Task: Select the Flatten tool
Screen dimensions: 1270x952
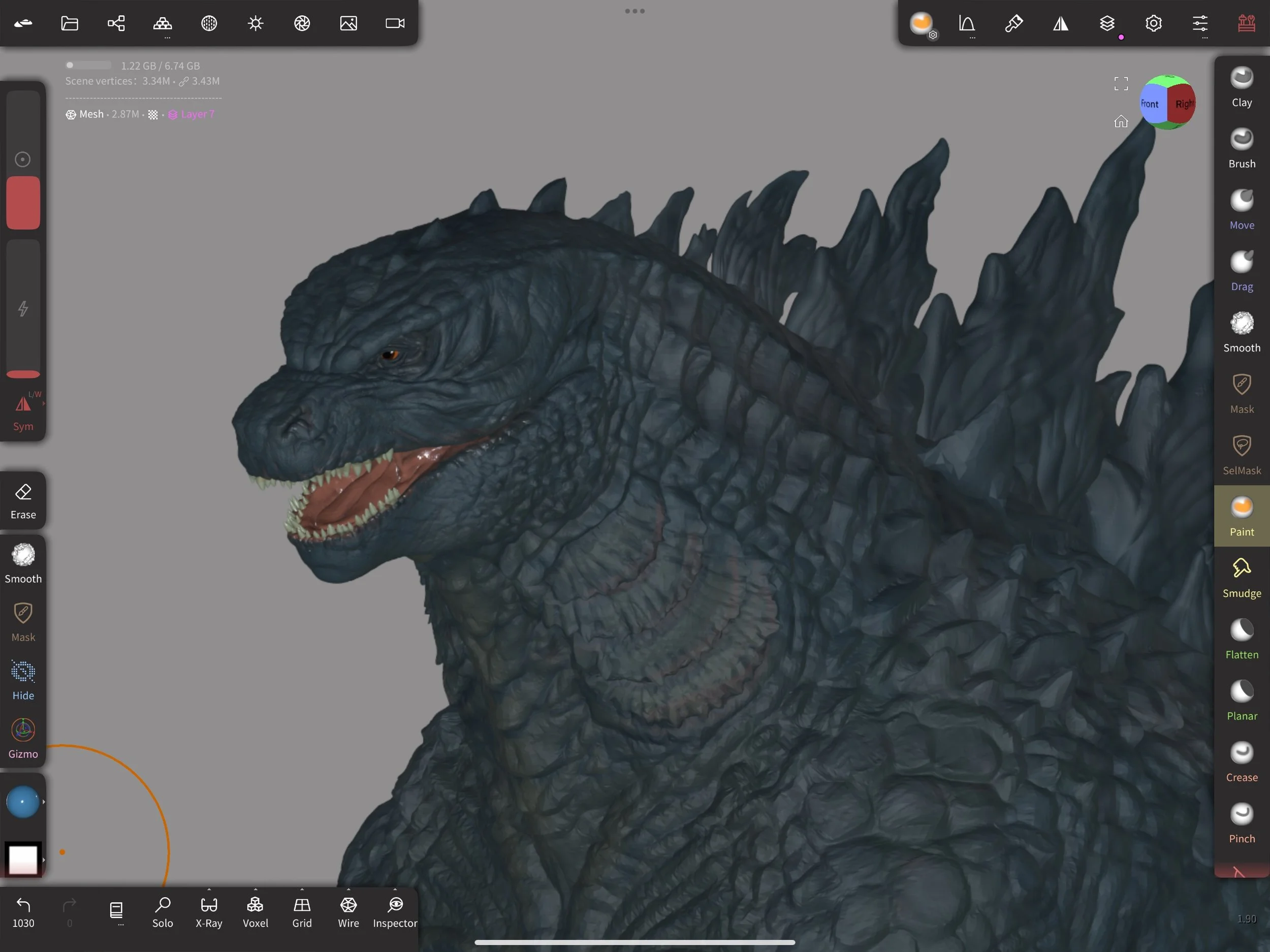Action: coord(1241,639)
